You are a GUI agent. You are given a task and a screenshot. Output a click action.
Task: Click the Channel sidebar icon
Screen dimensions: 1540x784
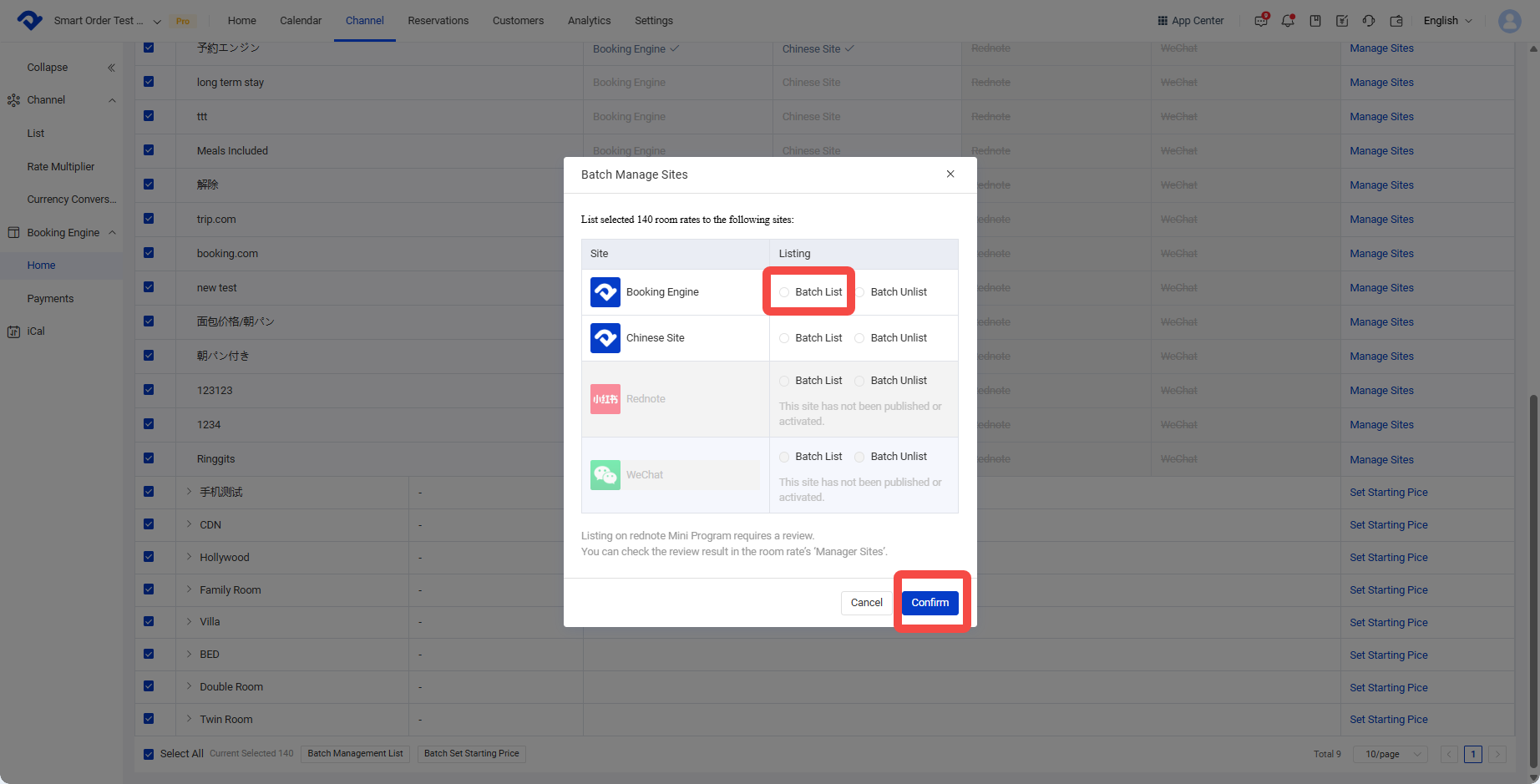(13, 100)
